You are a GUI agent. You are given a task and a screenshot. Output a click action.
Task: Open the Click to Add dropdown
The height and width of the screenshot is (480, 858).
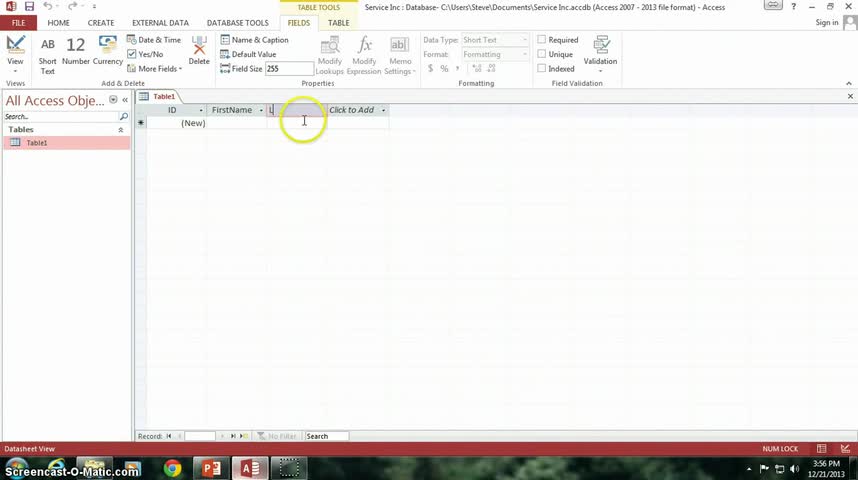[x=383, y=110]
